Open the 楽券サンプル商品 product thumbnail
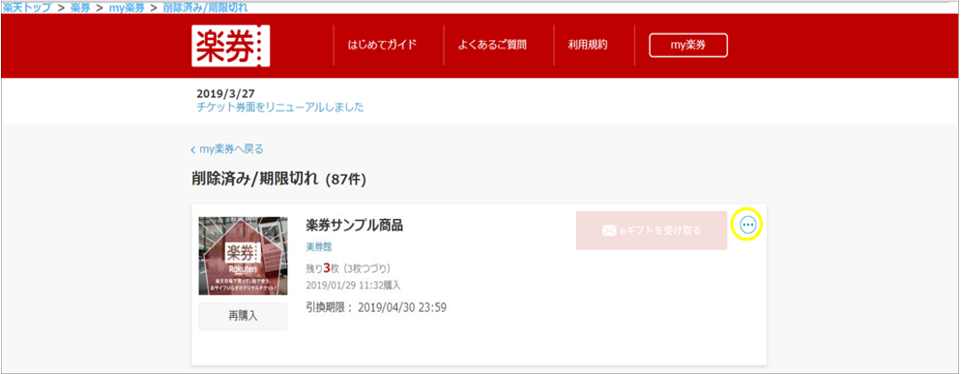961x374 pixels. pos(243,256)
